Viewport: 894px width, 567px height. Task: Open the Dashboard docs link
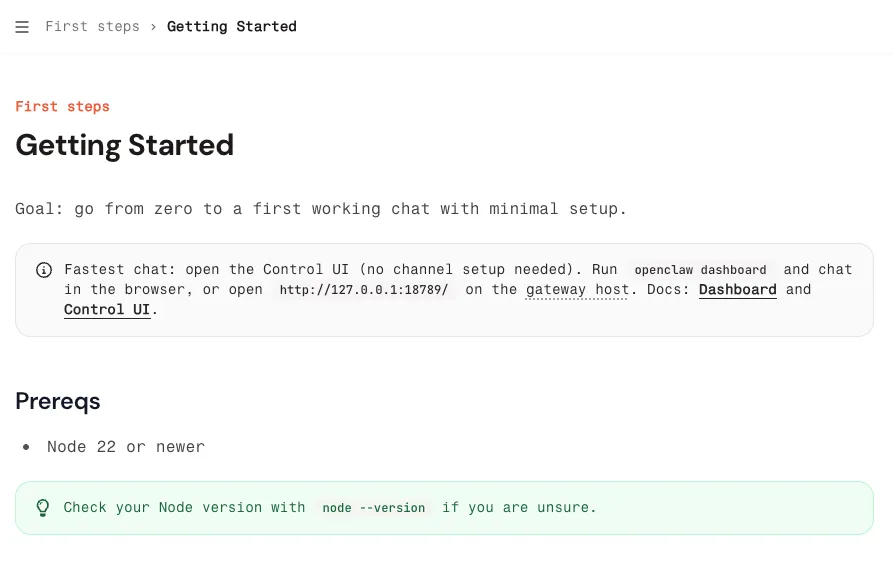point(737,290)
